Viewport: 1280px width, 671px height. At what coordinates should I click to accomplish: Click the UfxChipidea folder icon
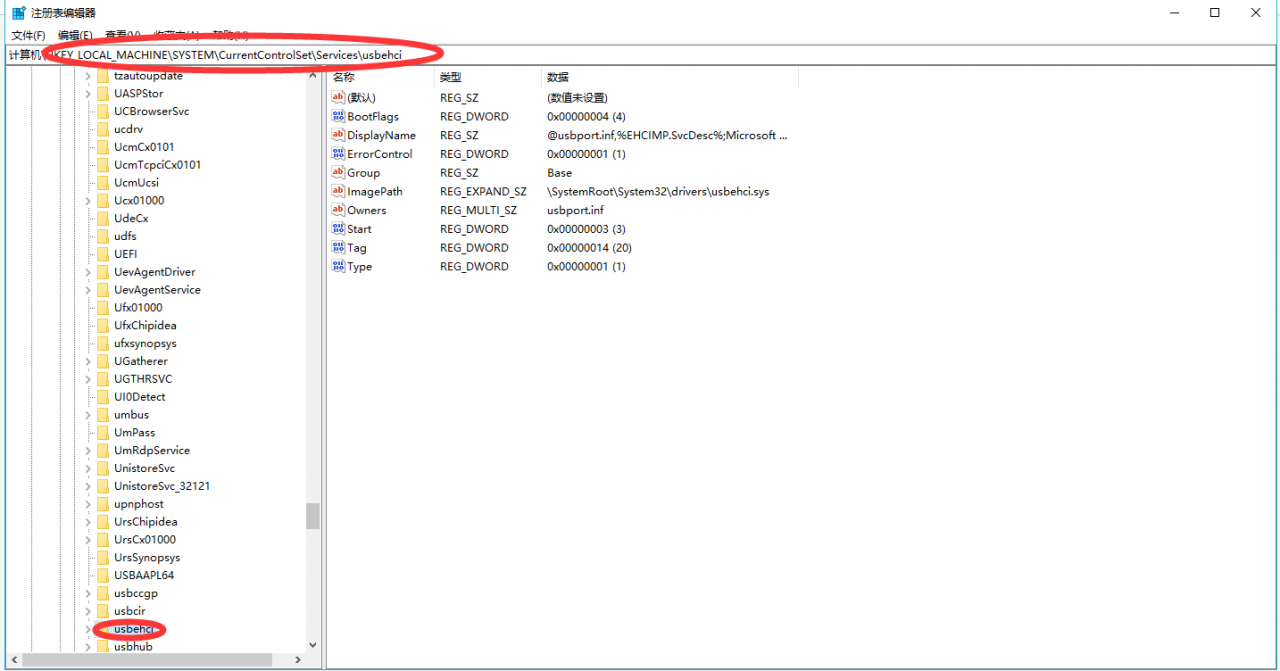pyautogui.click(x=101, y=325)
